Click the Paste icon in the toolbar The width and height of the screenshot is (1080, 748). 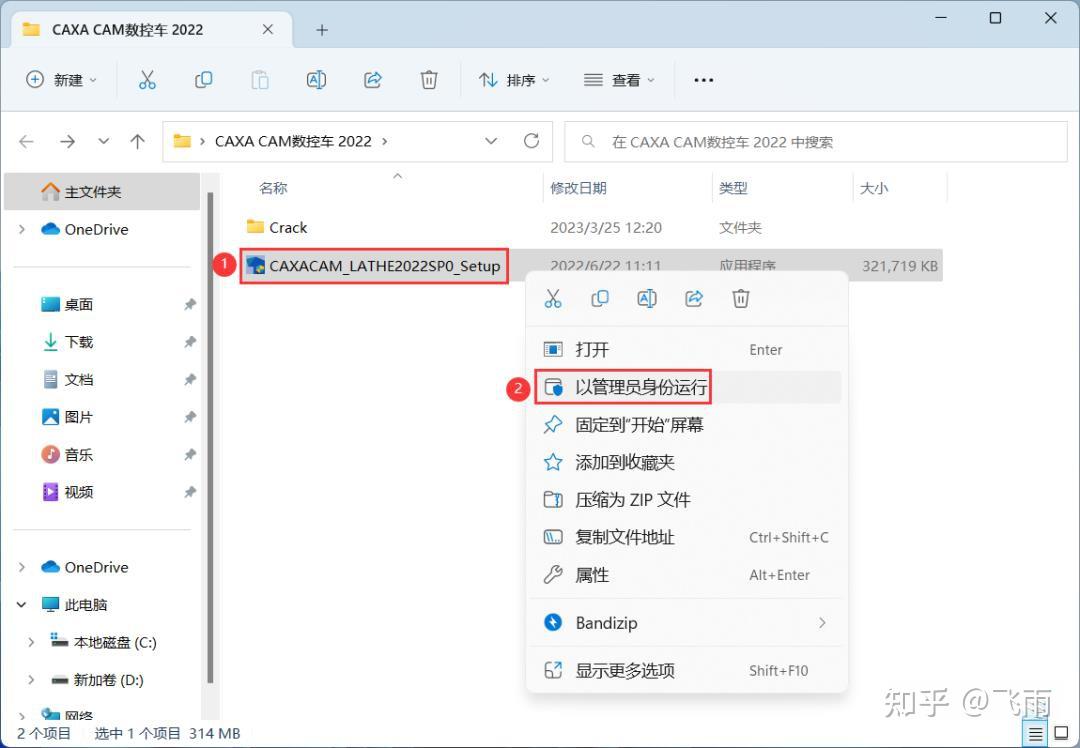tap(259, 79)
